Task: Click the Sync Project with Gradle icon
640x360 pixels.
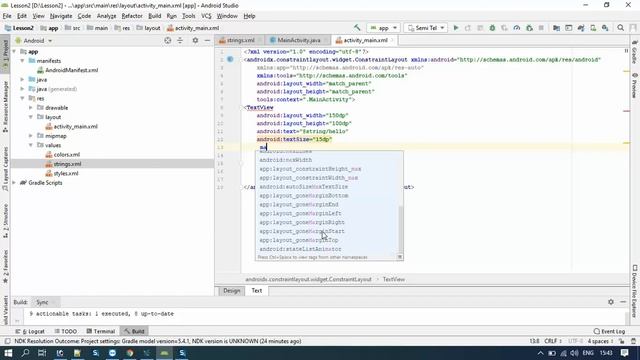Action: tap(581, 28)
